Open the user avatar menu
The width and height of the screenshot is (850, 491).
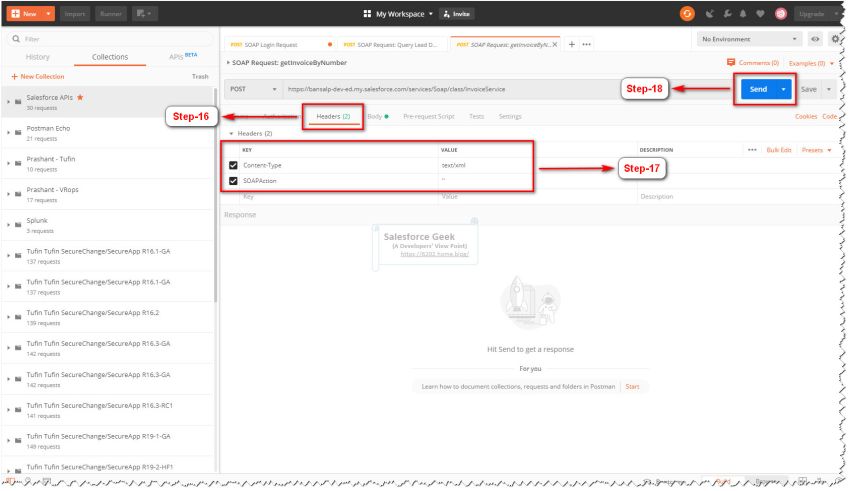[x=781, y=14]
